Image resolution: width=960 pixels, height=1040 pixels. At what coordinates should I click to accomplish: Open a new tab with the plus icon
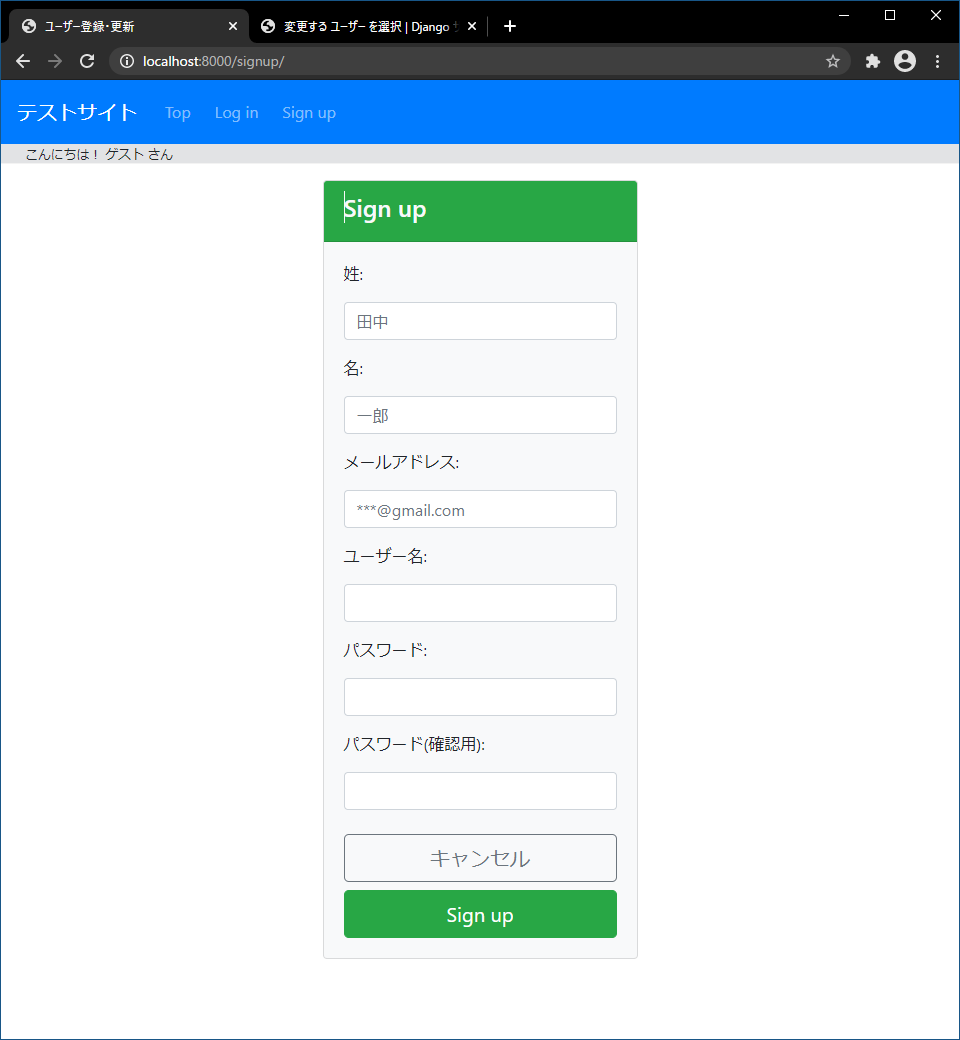coord(510,26)
